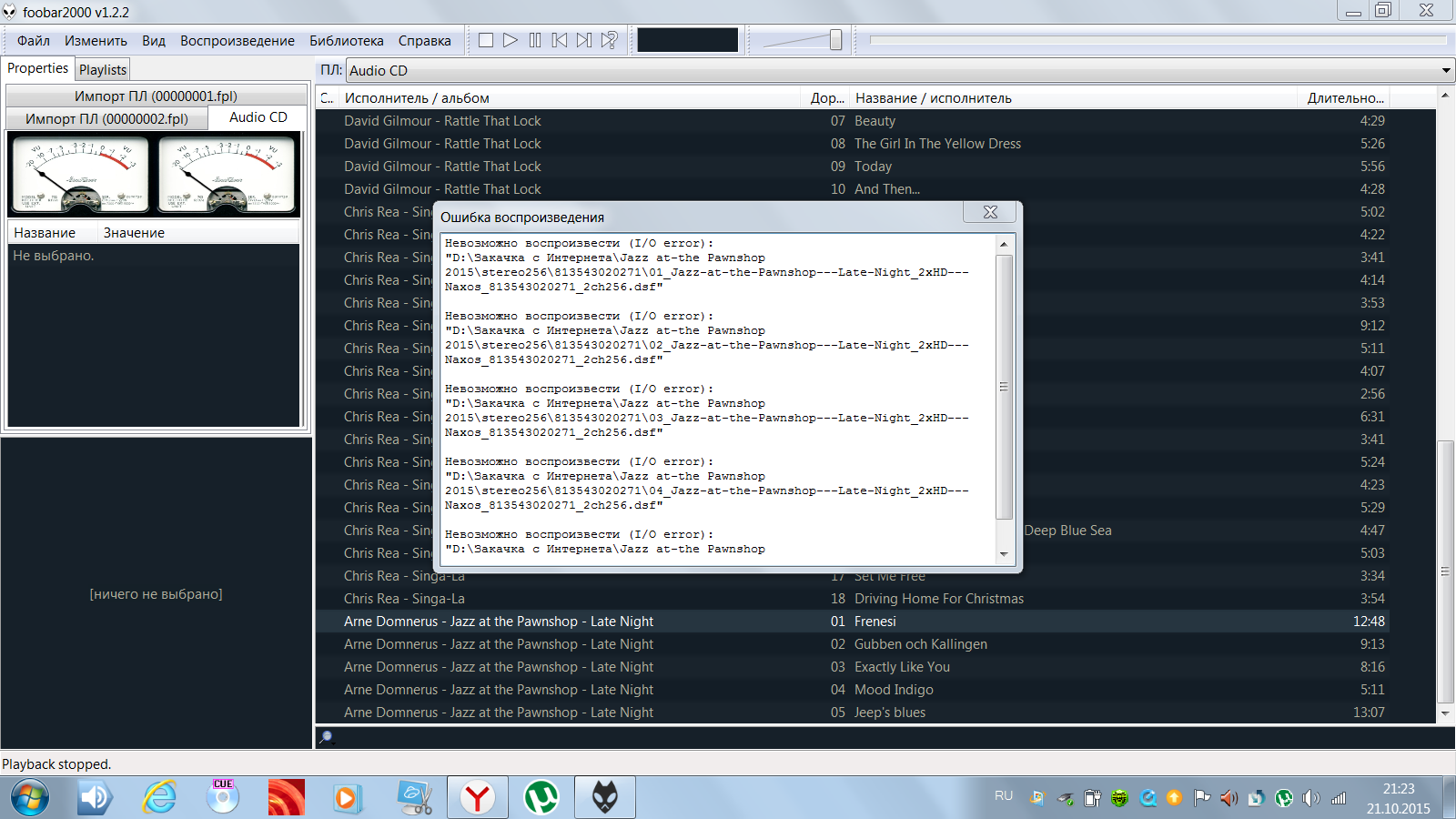Select track 10 And Then...
The width and height of the screenshot is (1456, 819).
851,189
